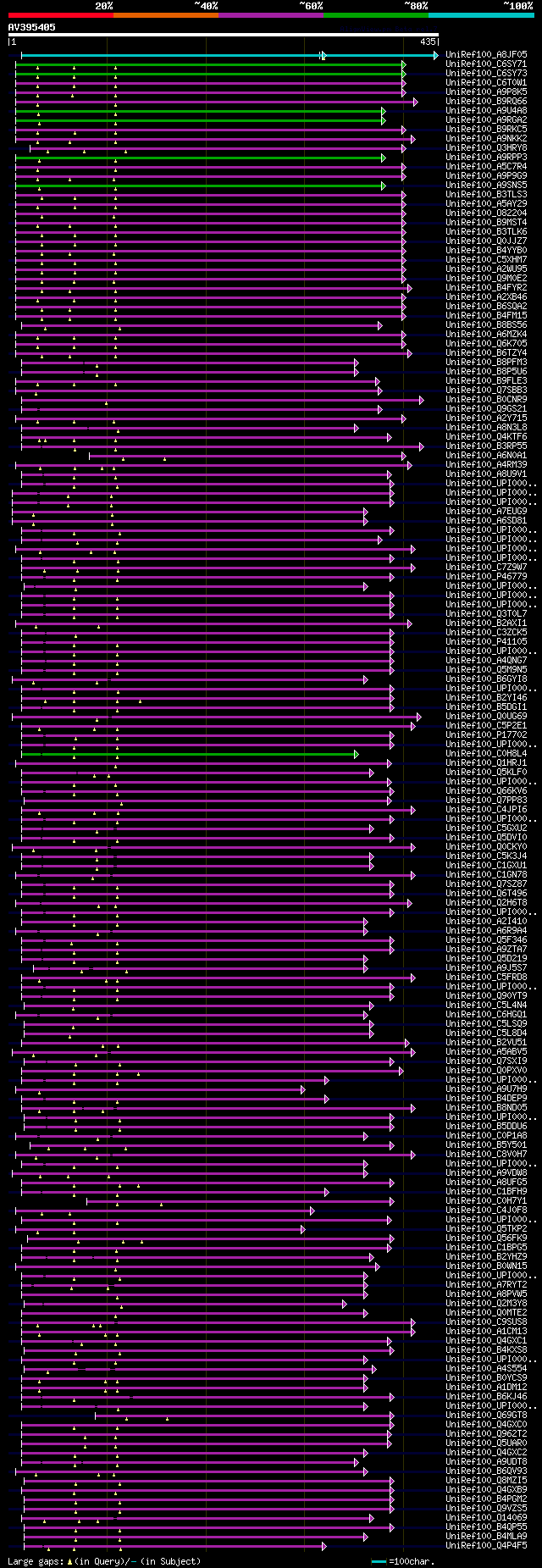Screen dimensions: 542x1568
Task: Click hit name UniRef100_B9MST4
Action: 486,222
